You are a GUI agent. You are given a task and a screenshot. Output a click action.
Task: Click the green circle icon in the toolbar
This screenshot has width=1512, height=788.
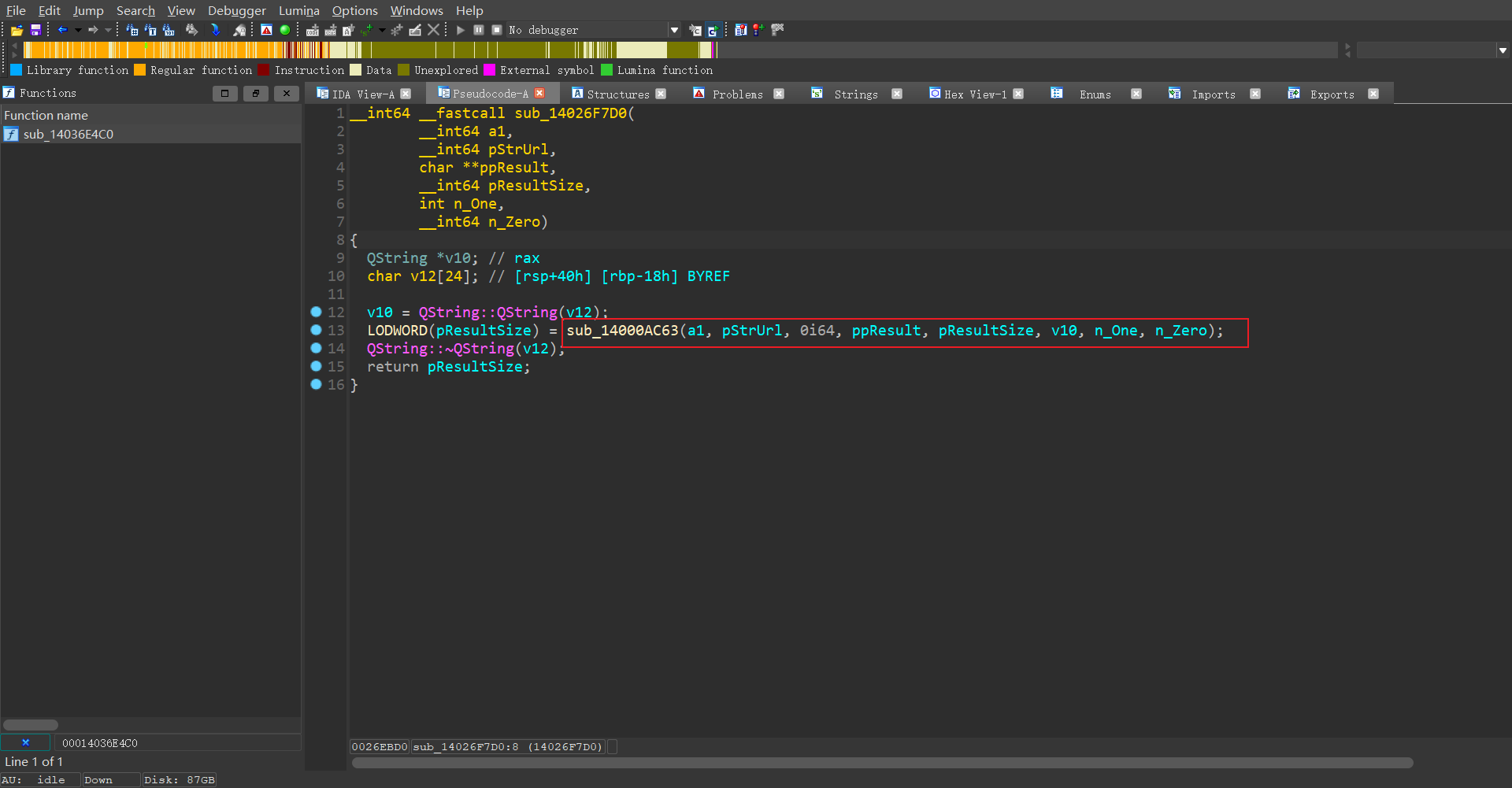tap(285, 30)
